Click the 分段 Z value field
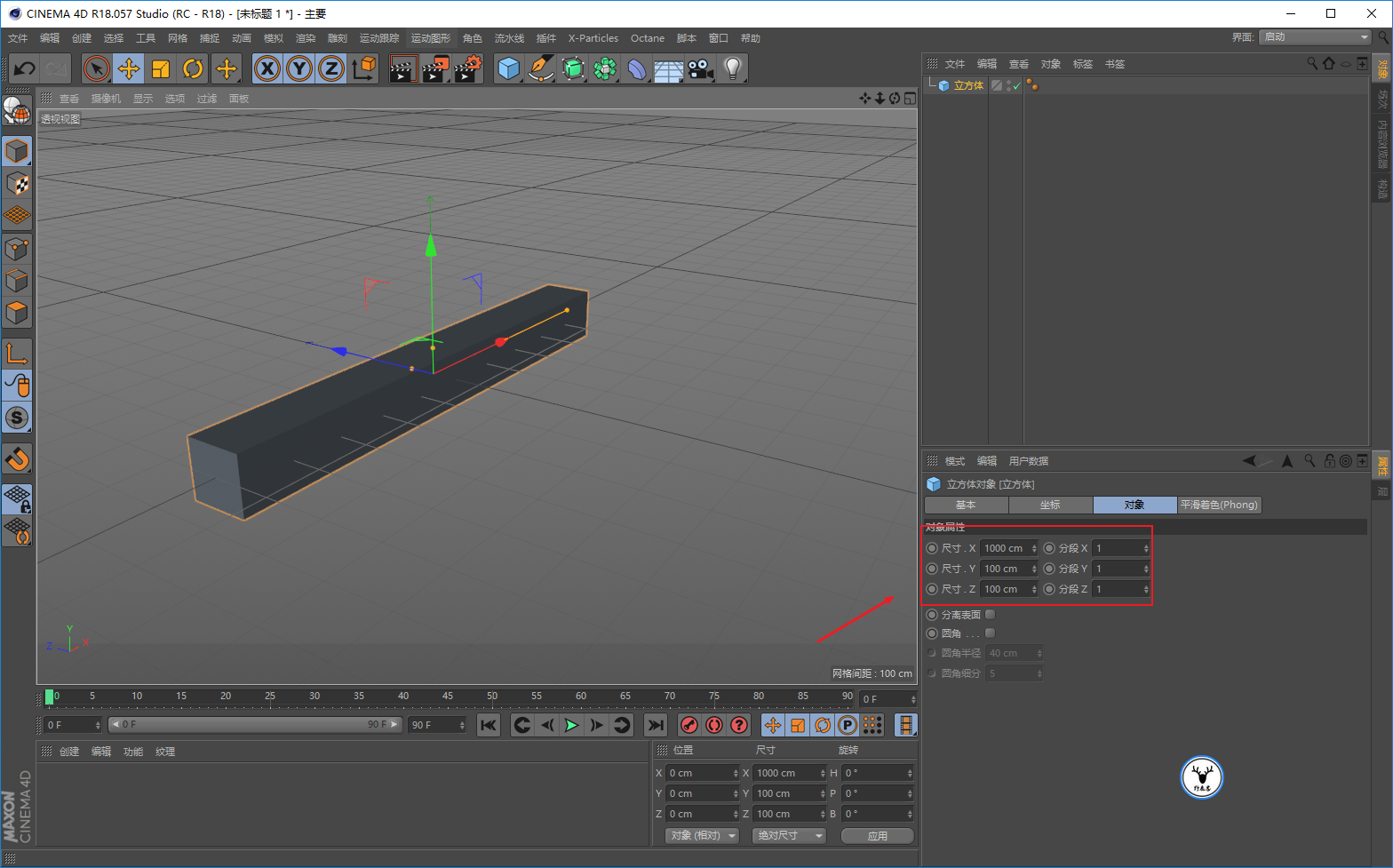1393x868 pixels. tap(1121, 589)
